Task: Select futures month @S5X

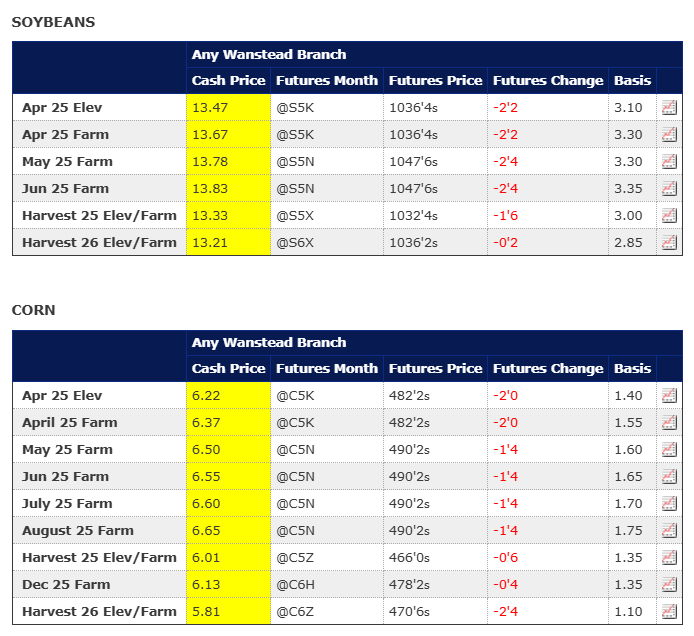Action: click(x=295, y=216)
